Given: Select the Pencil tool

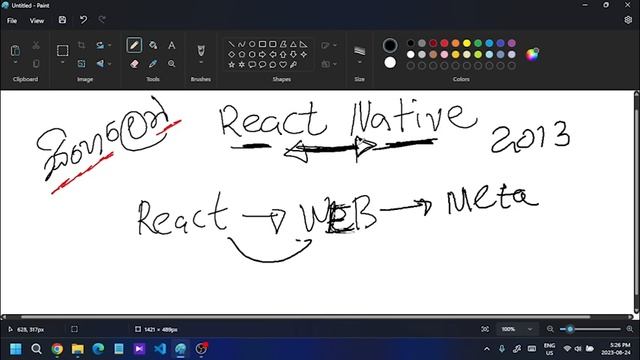Looking at the screenshot, I should point(134,45).
